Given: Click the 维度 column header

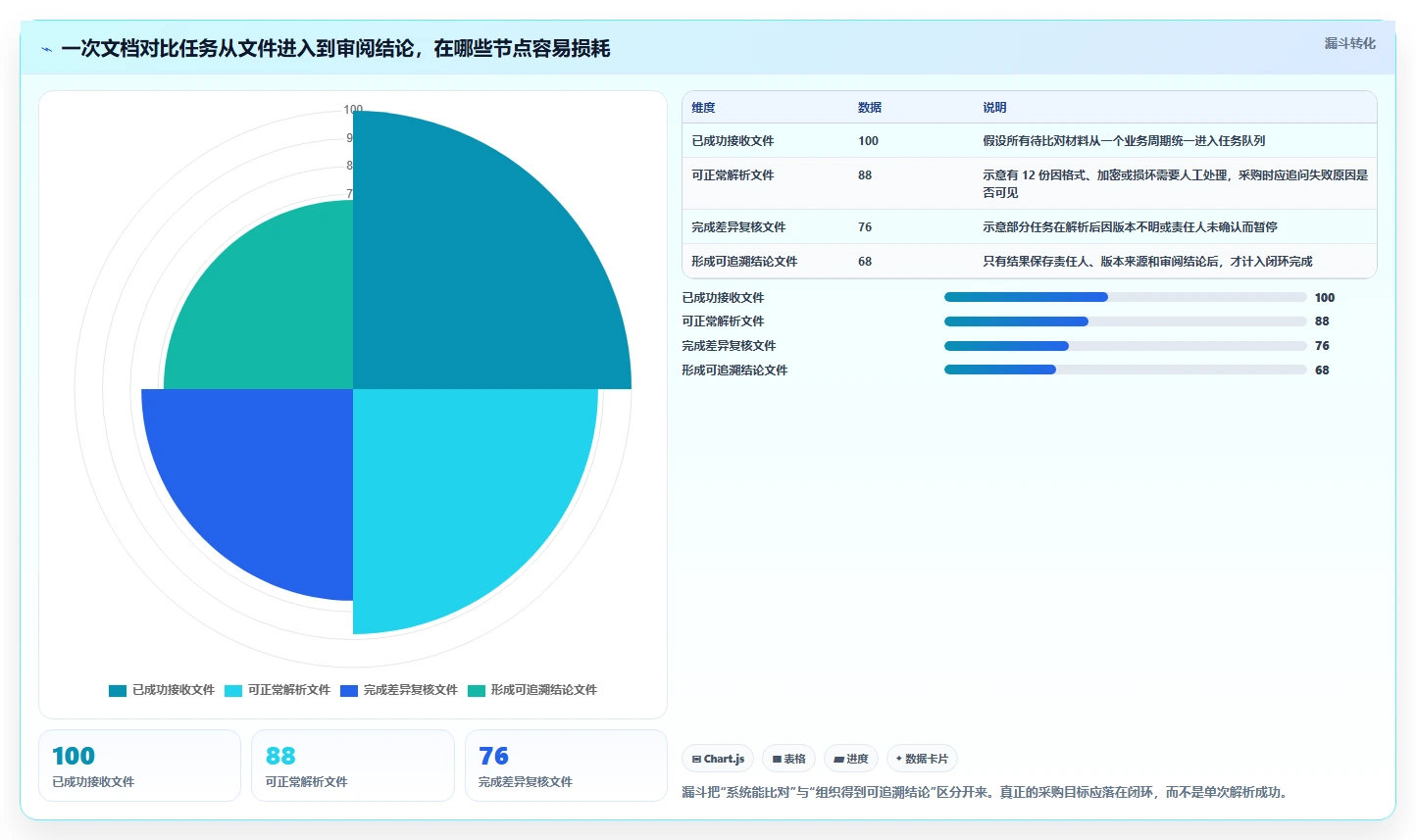Looking at the screenshot, I should pyautogui.click(x=703, y=108).
